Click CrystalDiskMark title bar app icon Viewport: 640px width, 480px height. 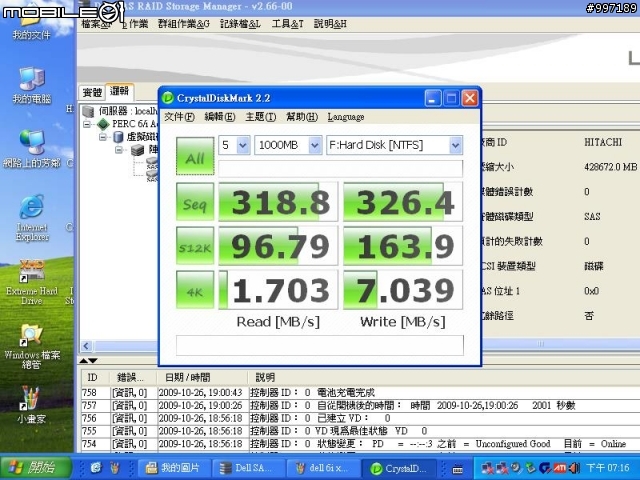point(168,98)
